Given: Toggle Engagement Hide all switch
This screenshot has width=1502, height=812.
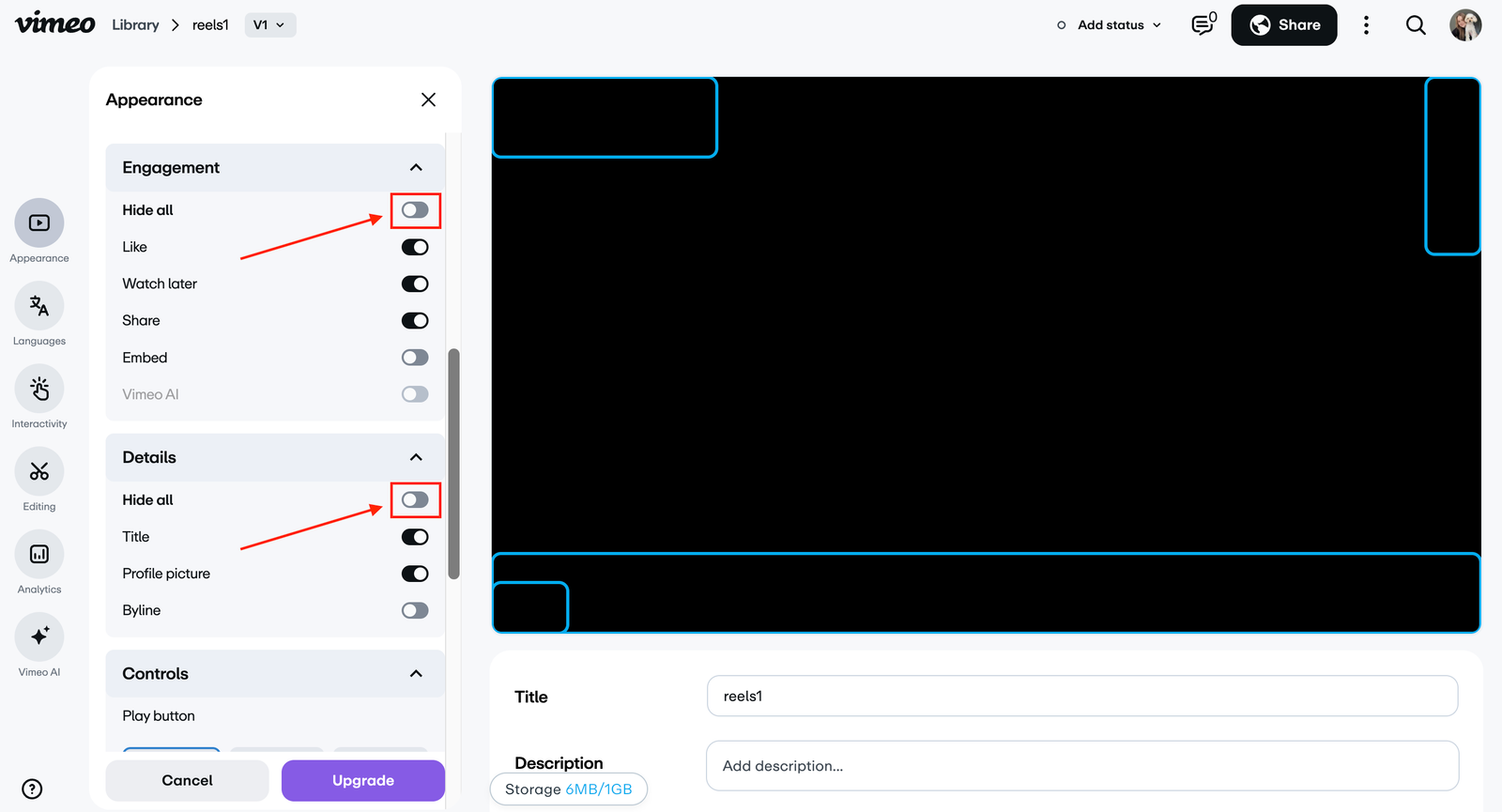Looking at the screenshot, I should click(415, 210).
